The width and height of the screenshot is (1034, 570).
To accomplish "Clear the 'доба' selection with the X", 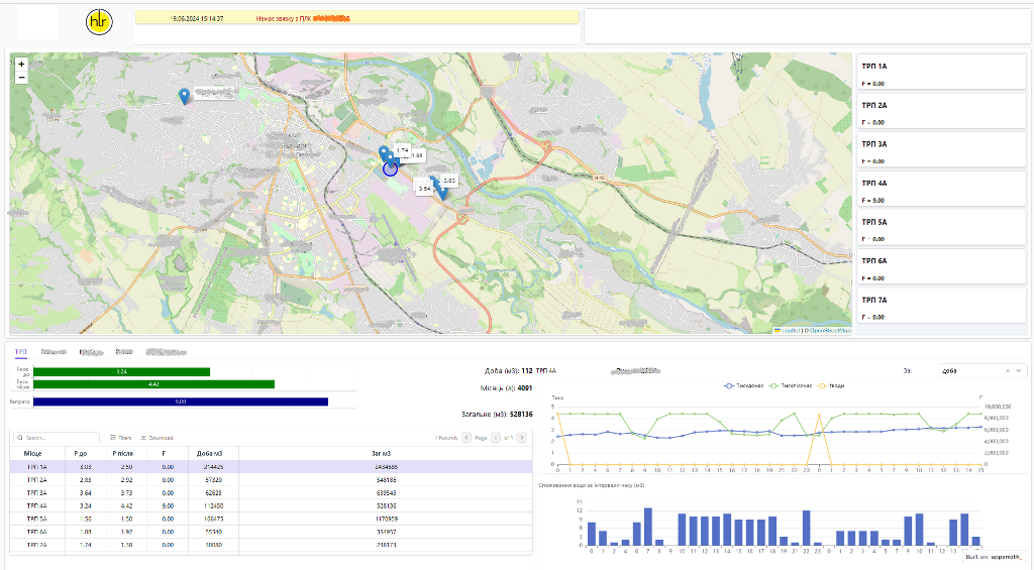I will [x=1007, y=371].
